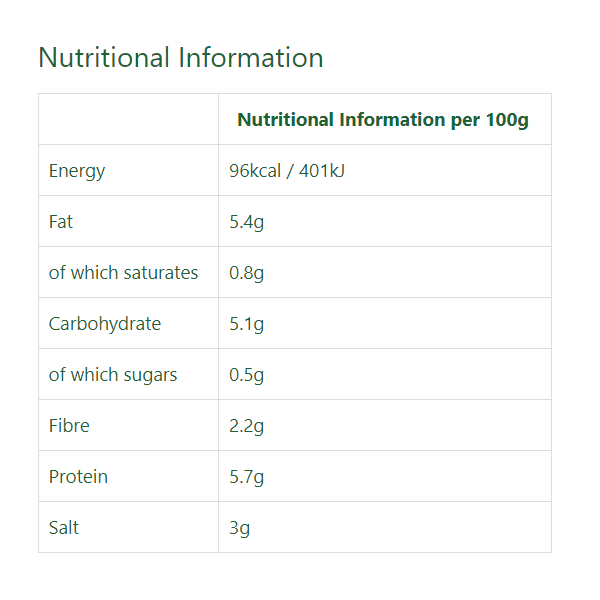
Task: Click the Protein row label
Action: pos(78,477)
